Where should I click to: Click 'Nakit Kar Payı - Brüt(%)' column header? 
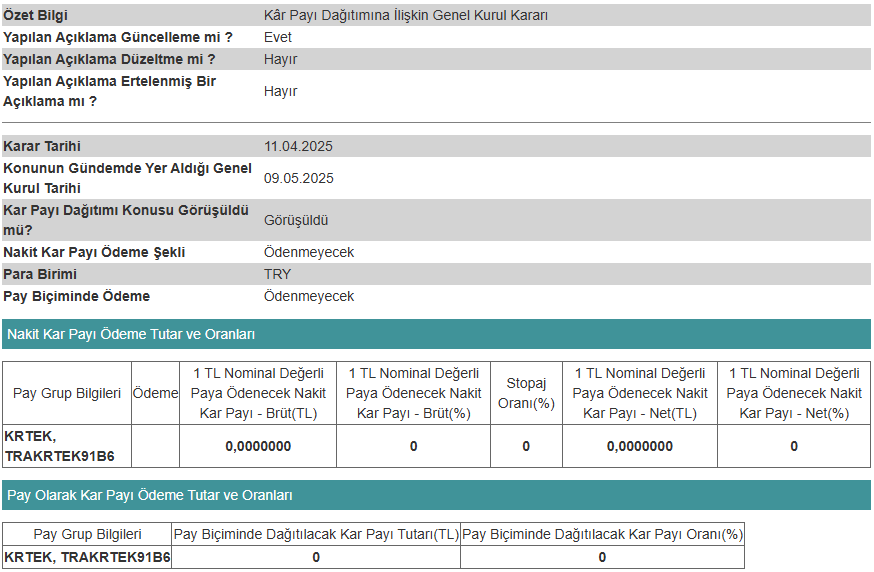414,393
